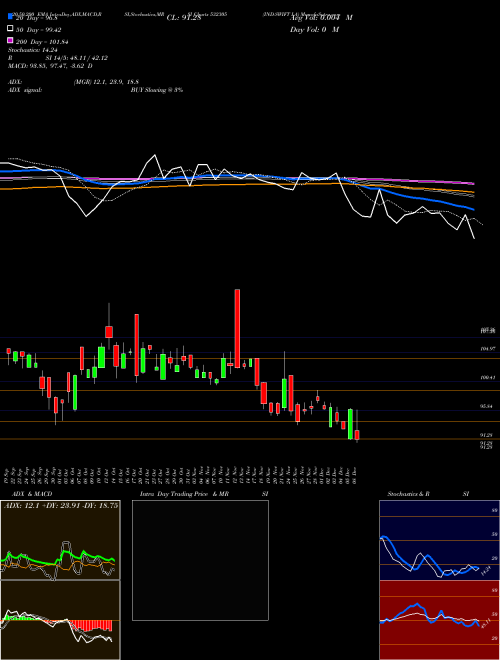Click the tallest red candlestick on the price chart
Image resolution: width=500 pixels, height=660 pixels.
pos(237,328)
